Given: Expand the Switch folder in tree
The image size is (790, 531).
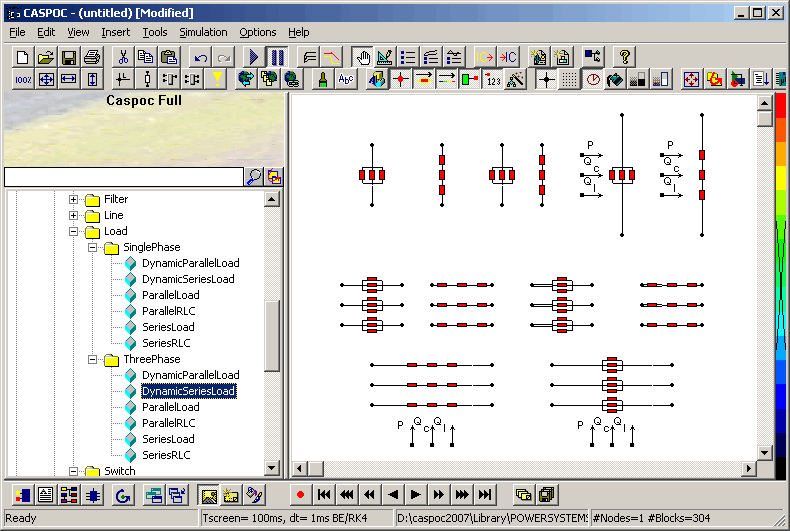Looking at the screenshot, I should [x=73, y=471].
